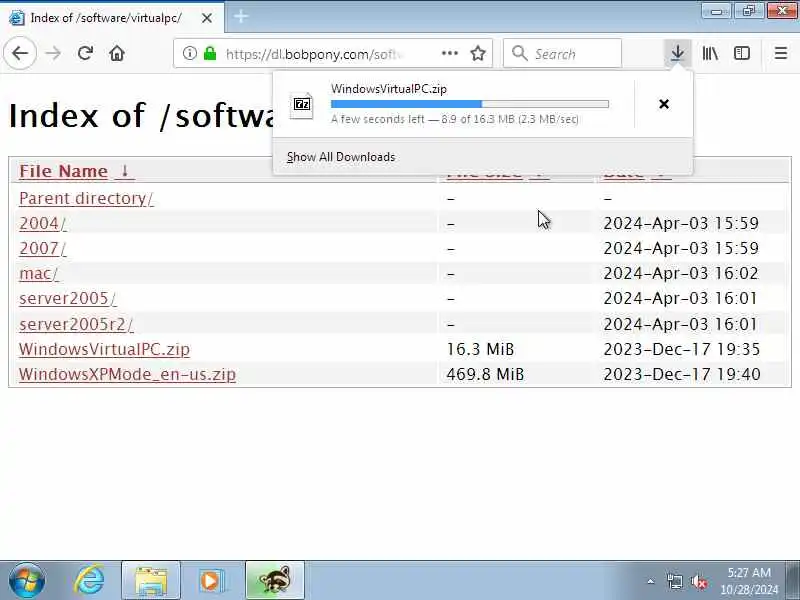800x600 pixels.
Task: Open the mac/ folder link
Action: 39,273
